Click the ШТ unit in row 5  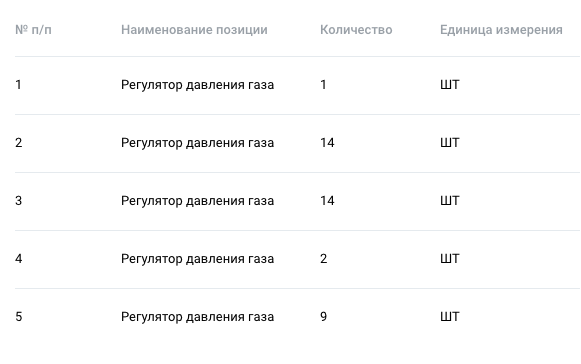point(449,317)
